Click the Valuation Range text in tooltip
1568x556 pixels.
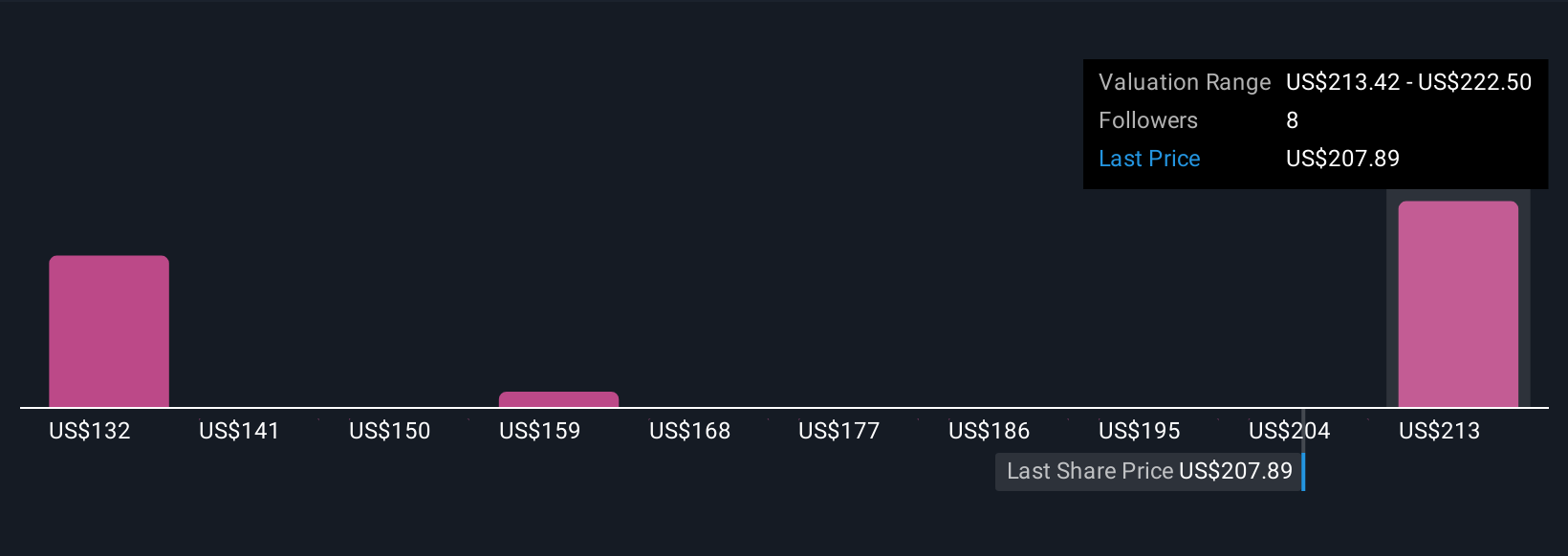(1185, 82)
